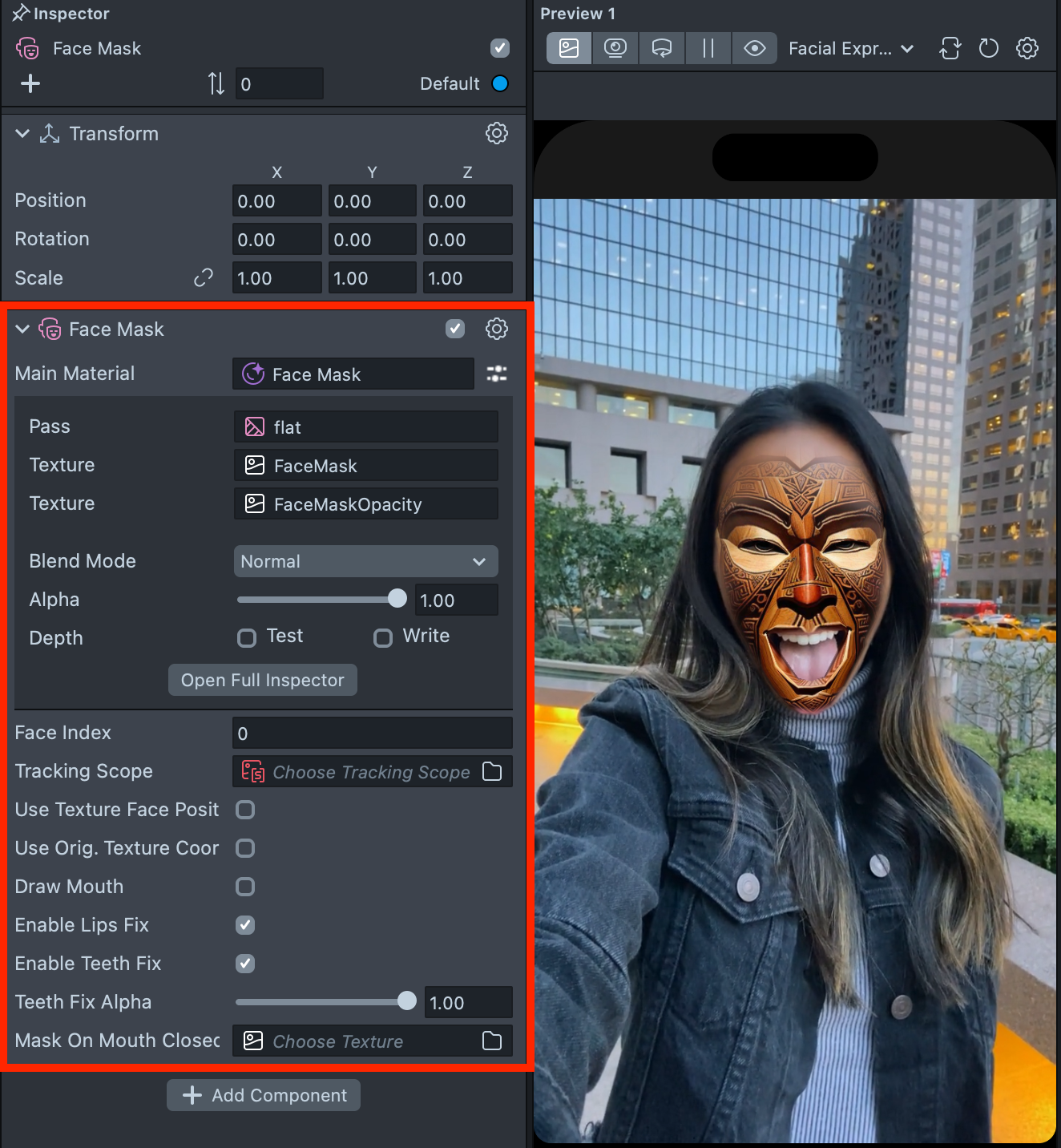Collapse the Transform section

pos(22,134)
